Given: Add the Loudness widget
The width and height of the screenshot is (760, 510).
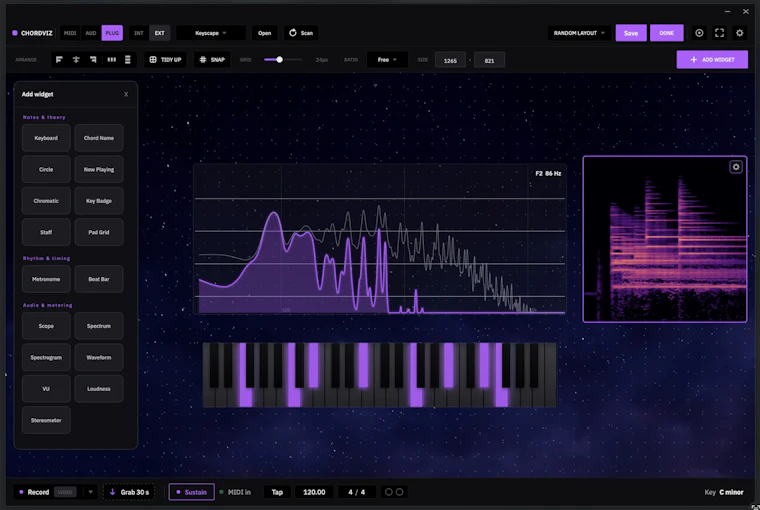Looking at the screenshot, I should click(99, 389).
